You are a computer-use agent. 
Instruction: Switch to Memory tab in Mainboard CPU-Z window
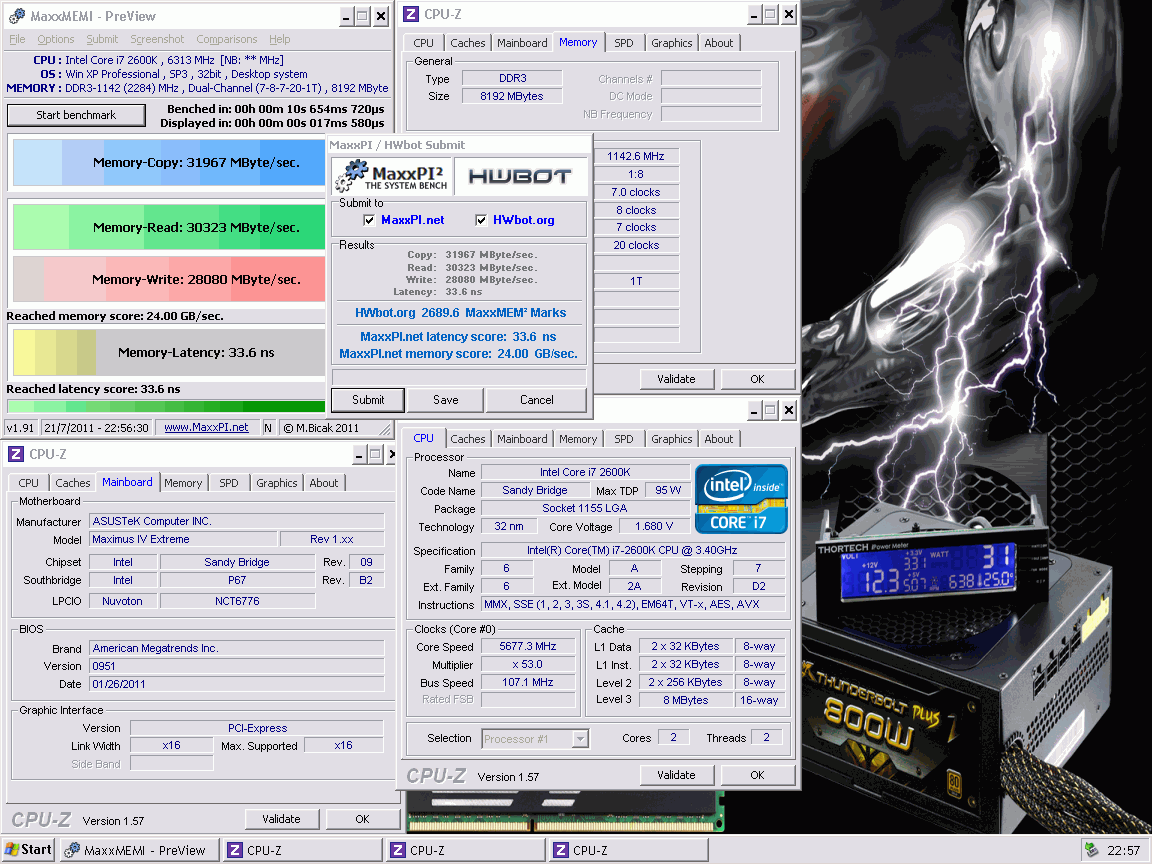(x=183, y=483)
